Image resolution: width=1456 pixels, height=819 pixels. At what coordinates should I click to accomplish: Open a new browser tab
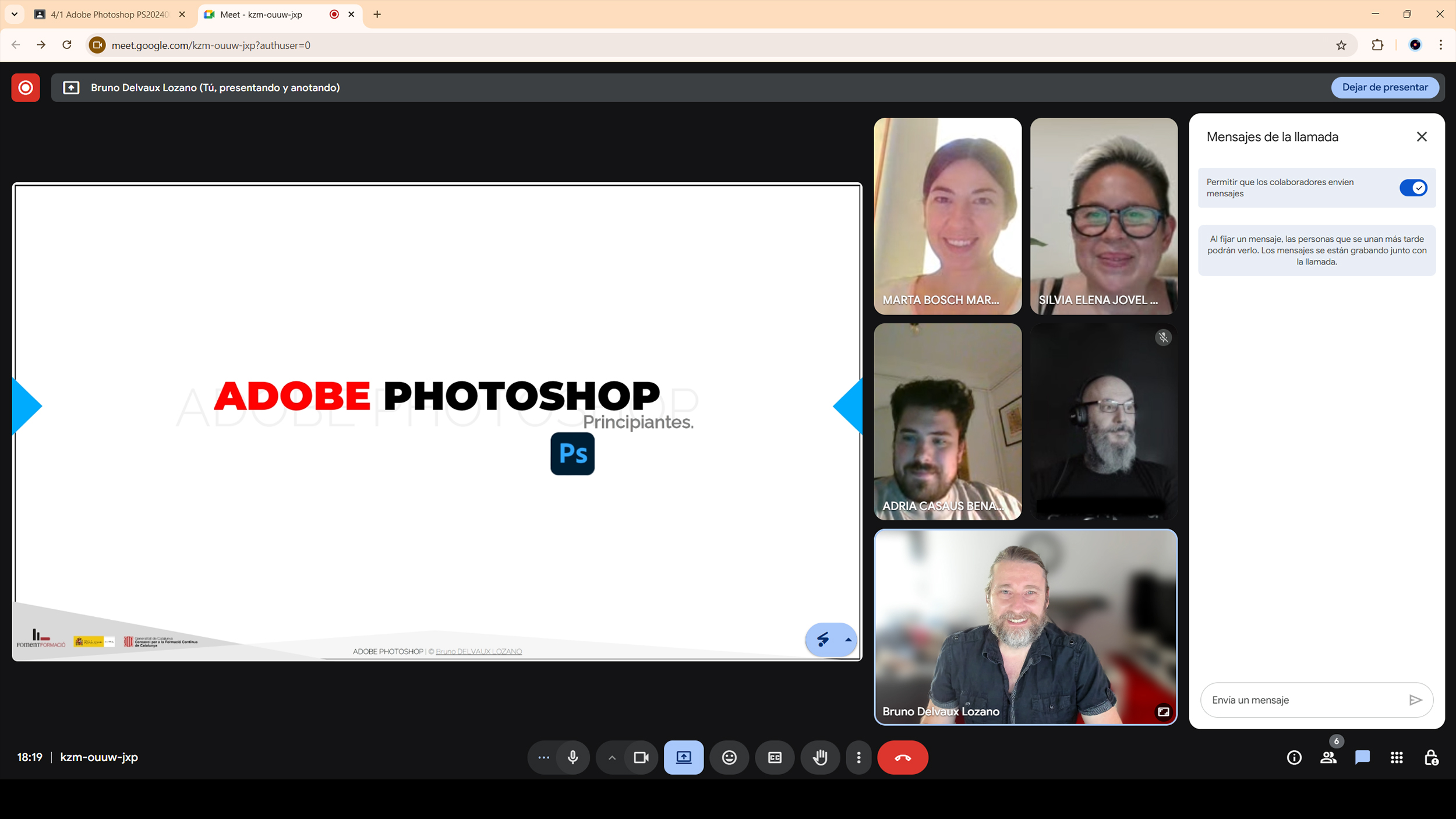point(377,15)
